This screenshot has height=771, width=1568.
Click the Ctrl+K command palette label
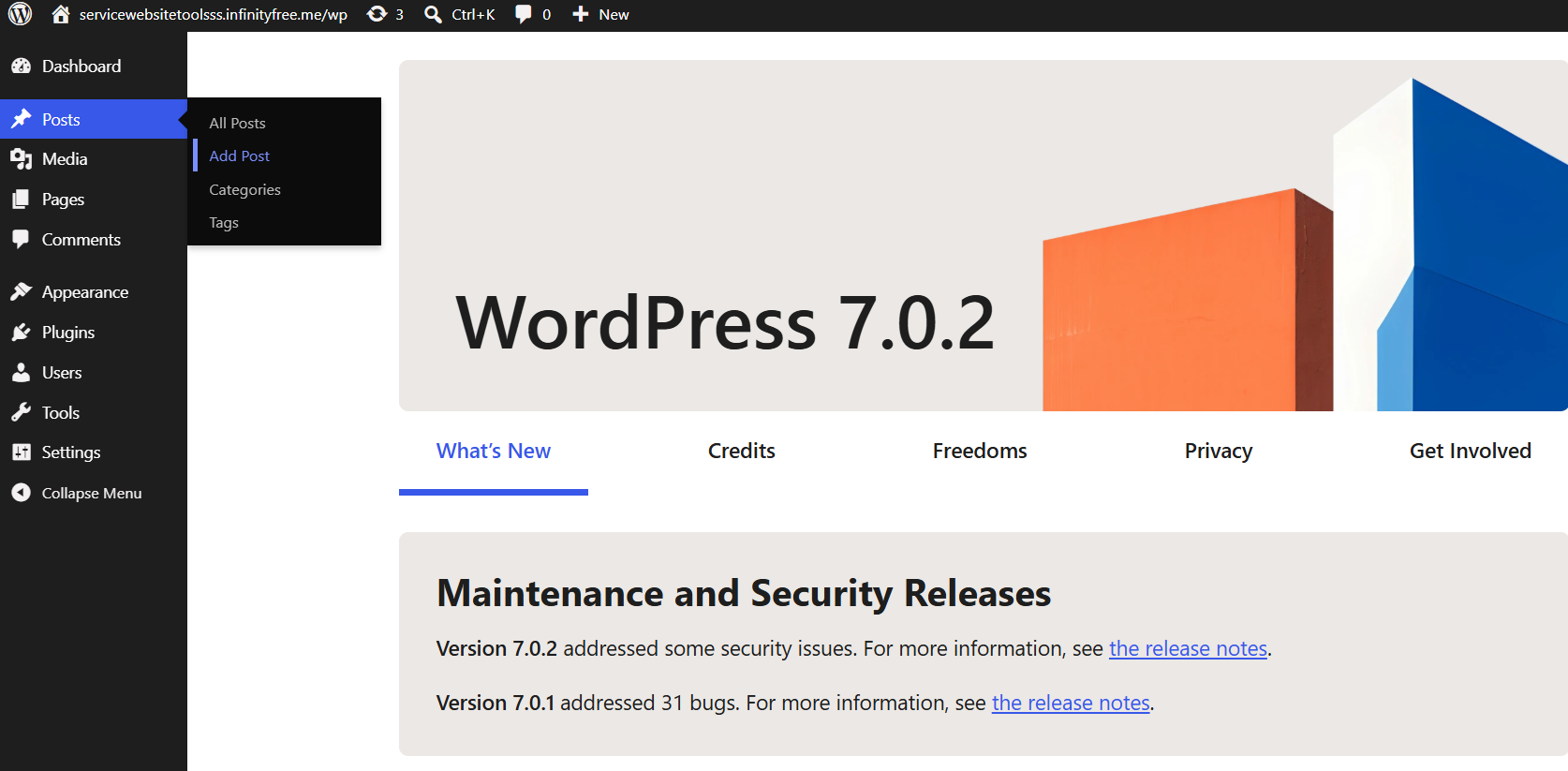(473, 14)
